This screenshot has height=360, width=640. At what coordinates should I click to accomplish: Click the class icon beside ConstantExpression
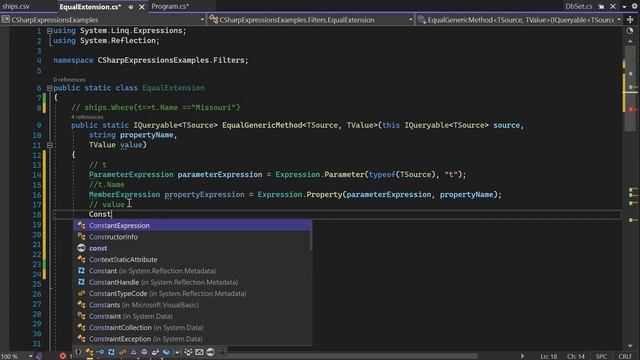point(82,225)
